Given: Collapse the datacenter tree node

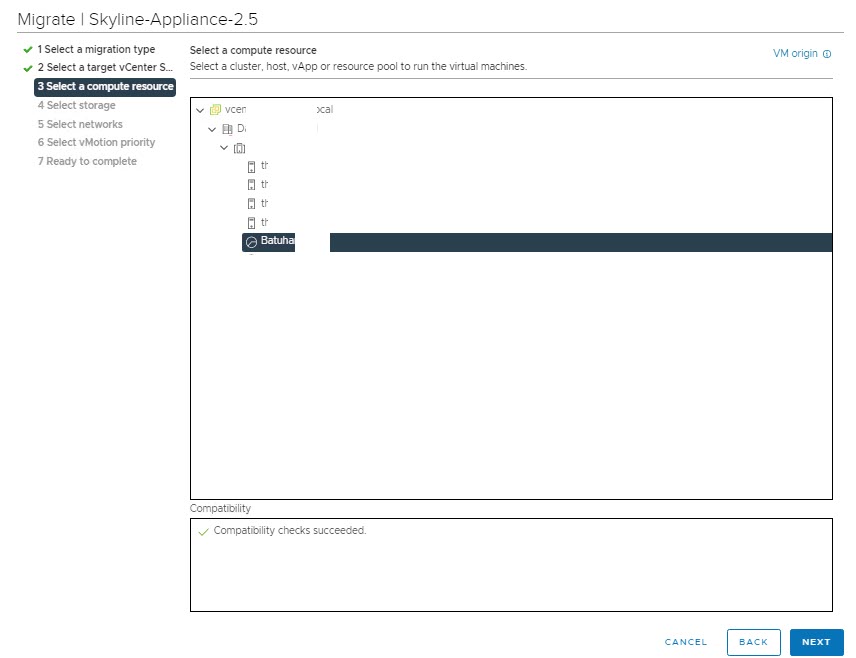Looking at the screenshot, I should coord(212,129).
